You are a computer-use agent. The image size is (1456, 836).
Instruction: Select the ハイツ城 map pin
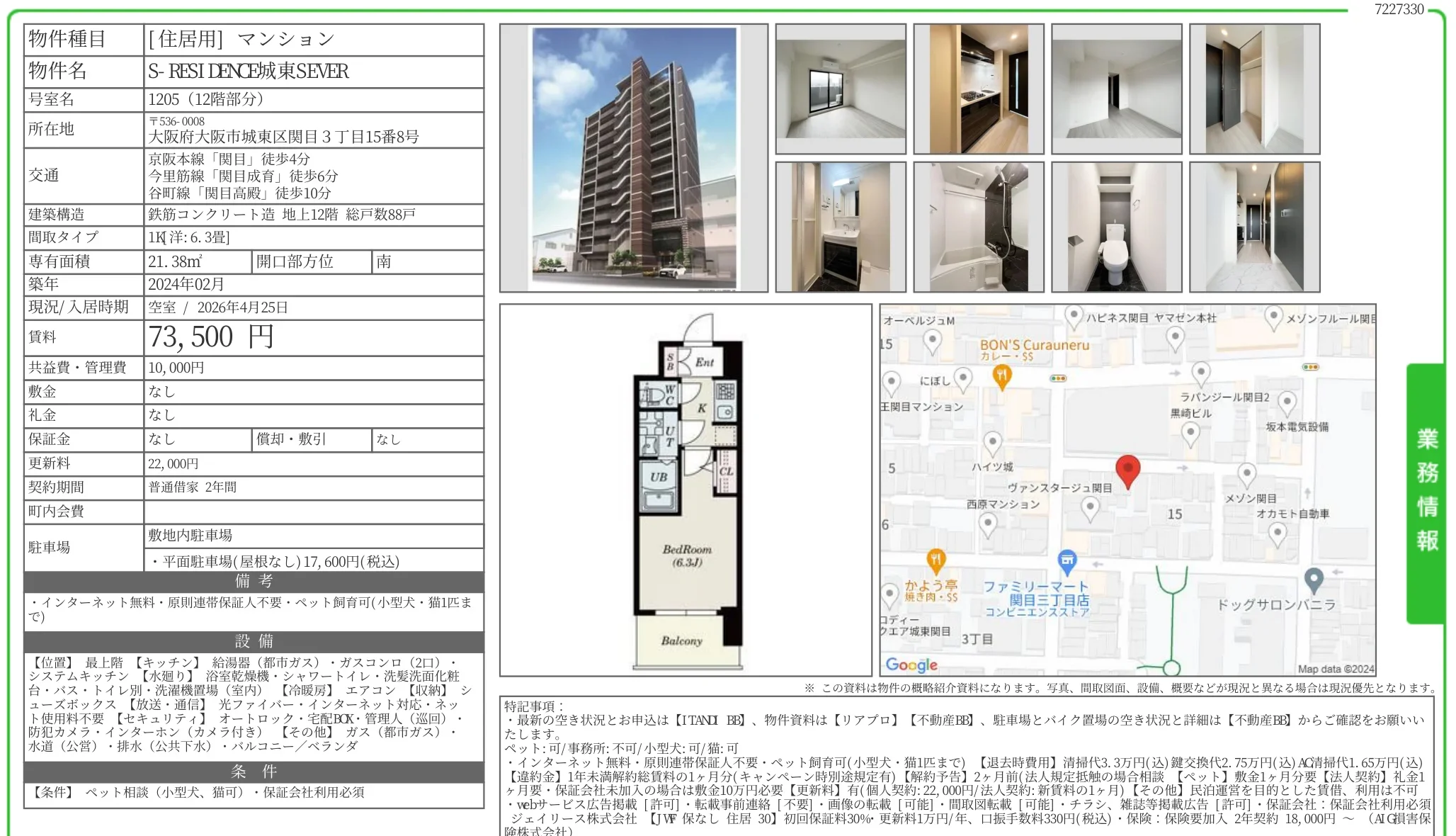pos(993,441)
